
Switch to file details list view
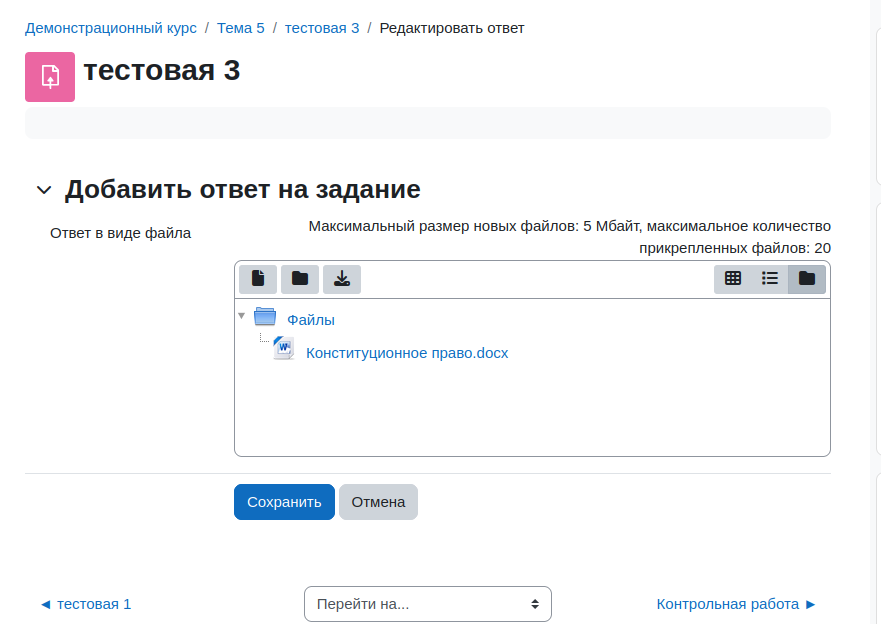[x=770, y=279]
